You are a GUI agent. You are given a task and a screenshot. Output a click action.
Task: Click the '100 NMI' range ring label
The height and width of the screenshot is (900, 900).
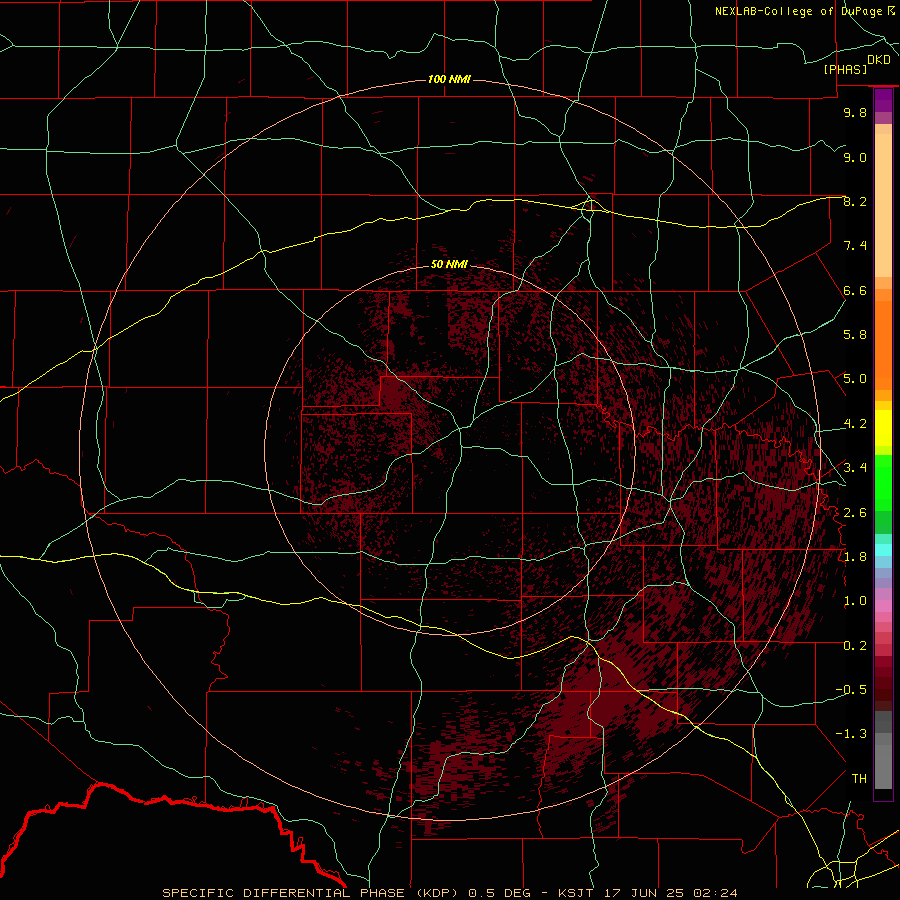(x=449, y=79)
